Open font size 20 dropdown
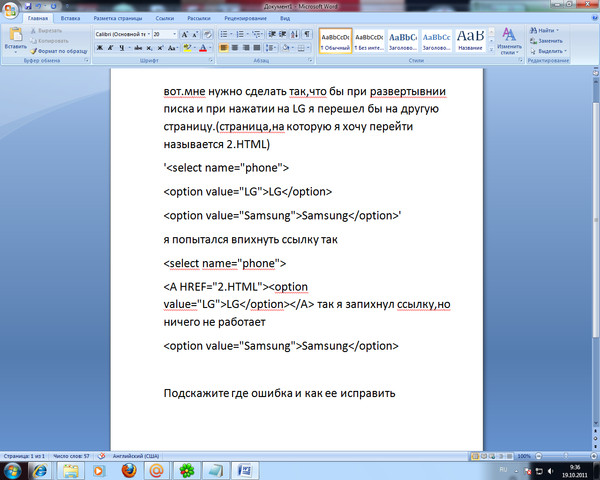 174,34
